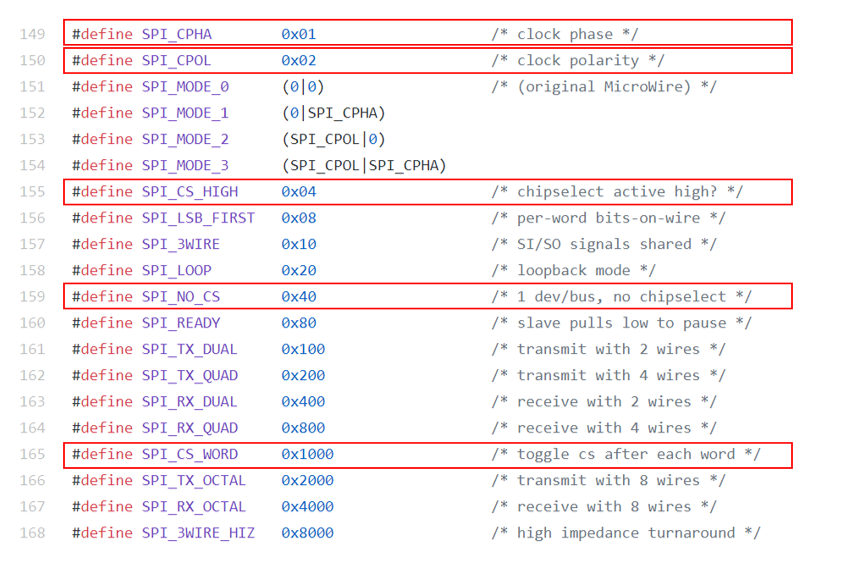Click the SPI_LSB_FIRST macro name
Viewport: 842px width, 565px height.
[x=198, y=219]
